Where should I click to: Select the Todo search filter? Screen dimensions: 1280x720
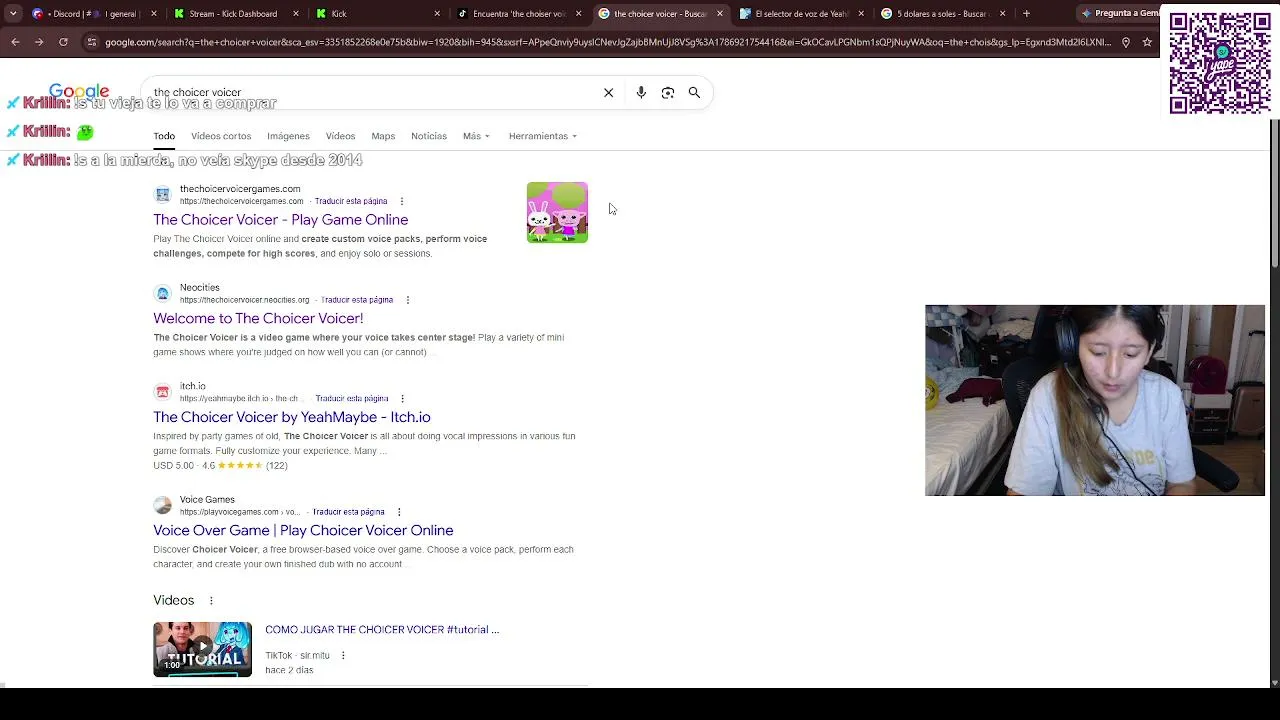coord(164,137)
